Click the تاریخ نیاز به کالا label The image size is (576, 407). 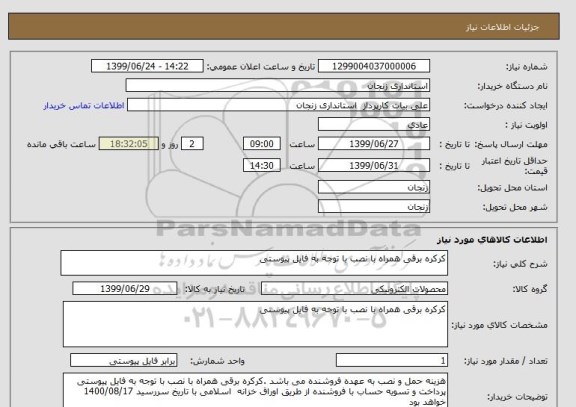pyautogui.click(x=214, y=289)
